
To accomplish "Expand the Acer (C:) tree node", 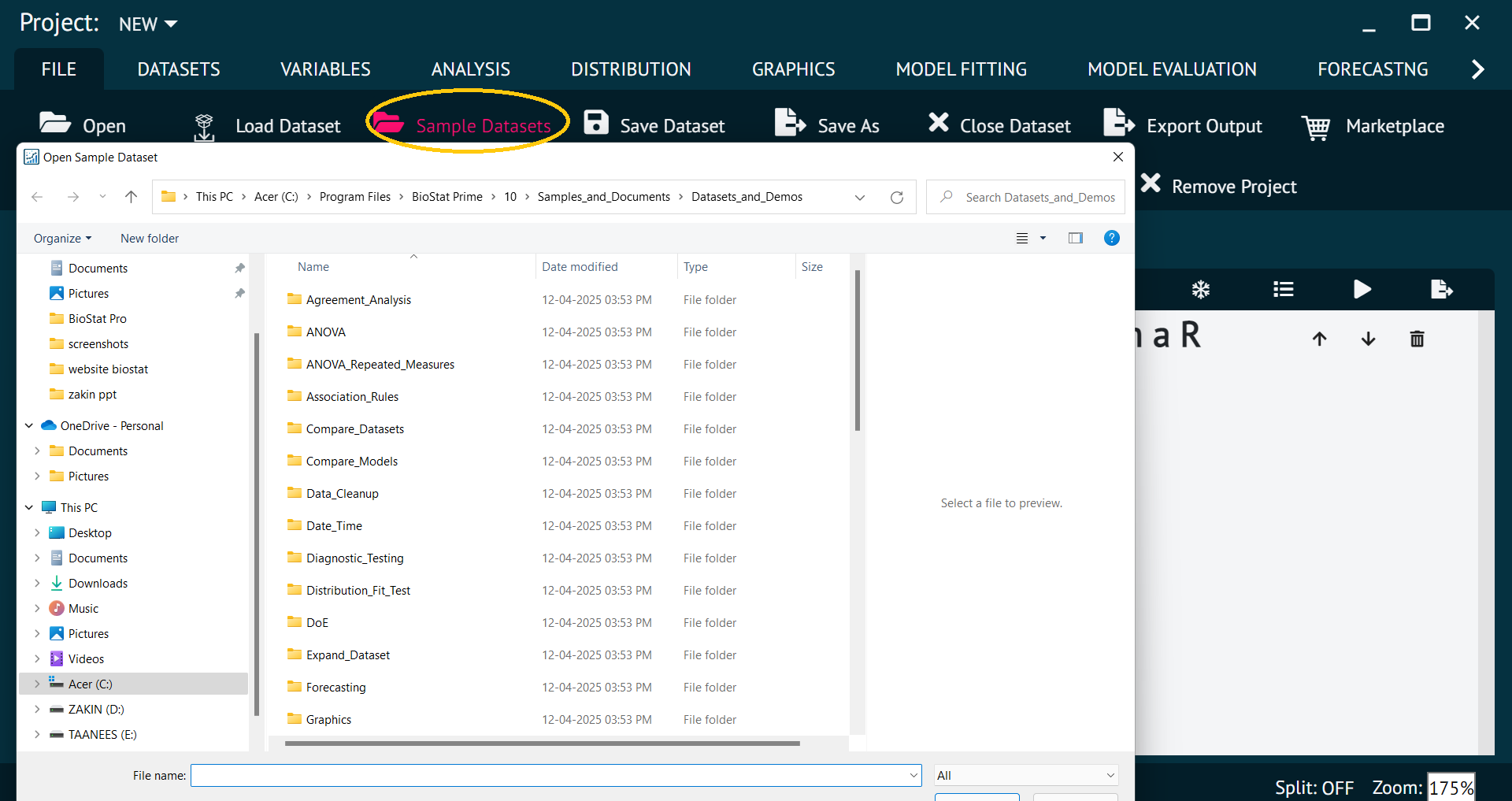I will (x=37, y=684).
